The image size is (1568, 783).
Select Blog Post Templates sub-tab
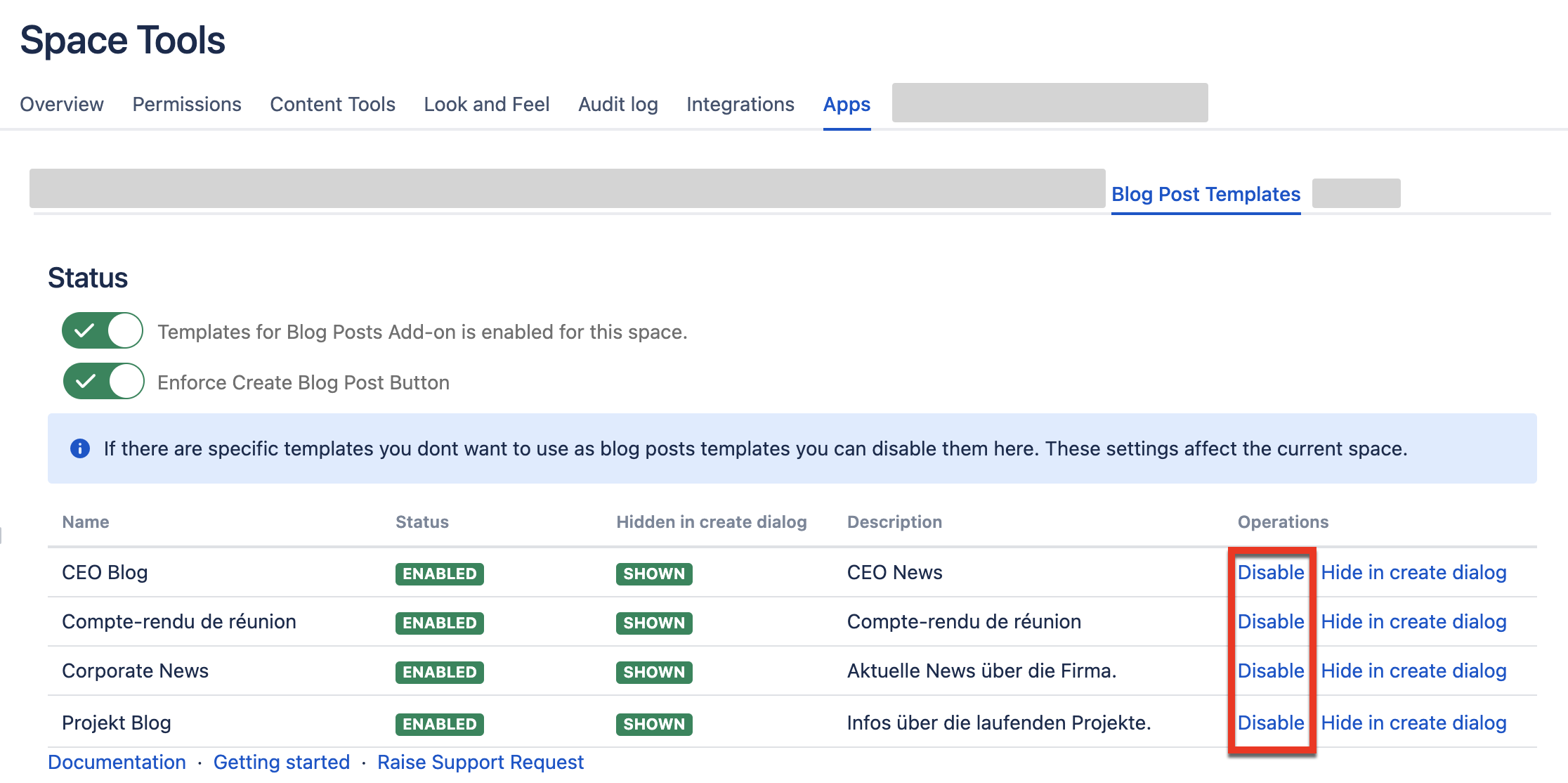click(1206, 194)
